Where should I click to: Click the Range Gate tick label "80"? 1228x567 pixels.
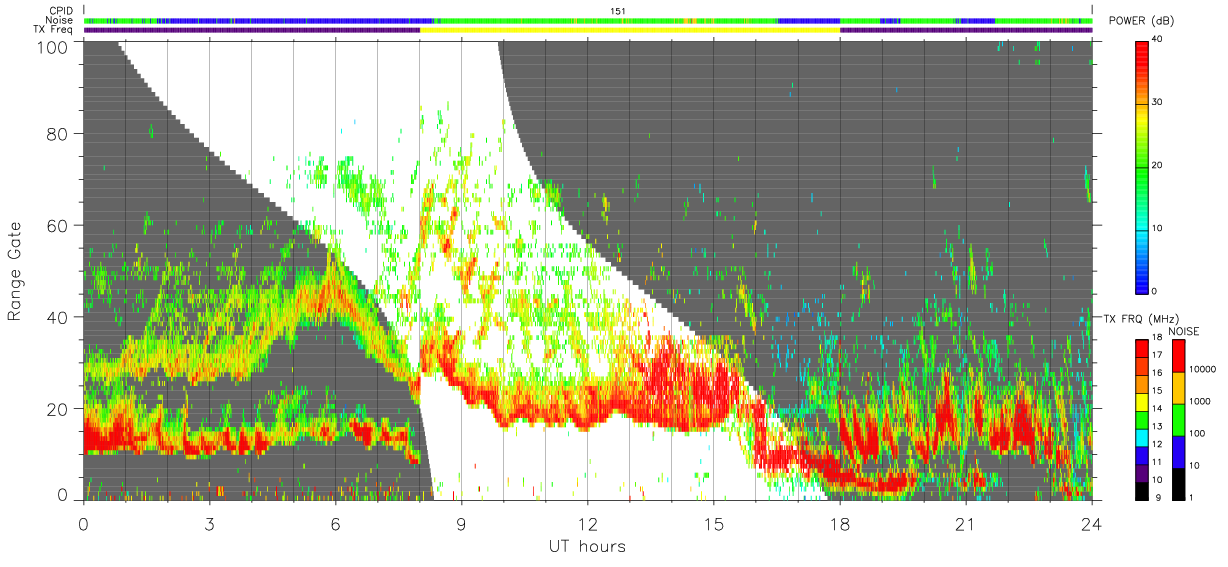click(58, 134)
